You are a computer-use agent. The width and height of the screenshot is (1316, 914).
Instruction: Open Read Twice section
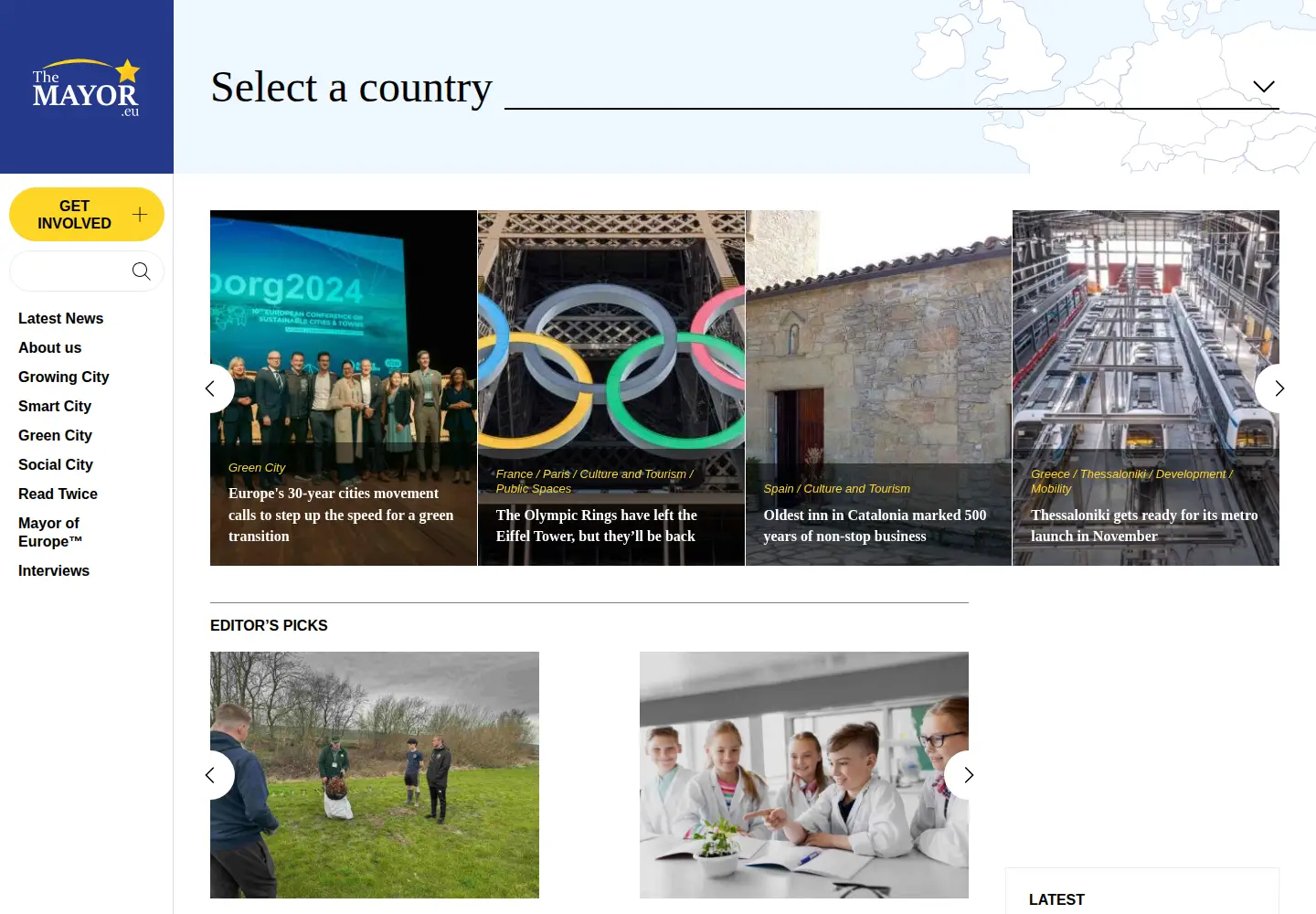(x=58, y=494)
